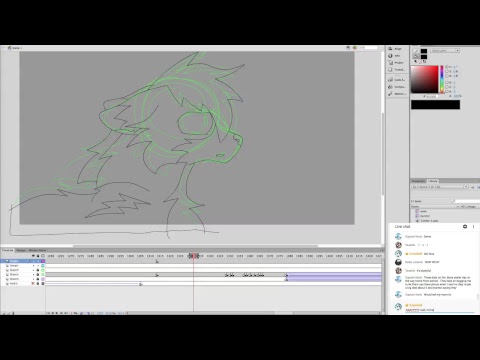Toggle the cyan outline square on second layer
The width and height of the screenshot is (480, 360).
point(43,266)
